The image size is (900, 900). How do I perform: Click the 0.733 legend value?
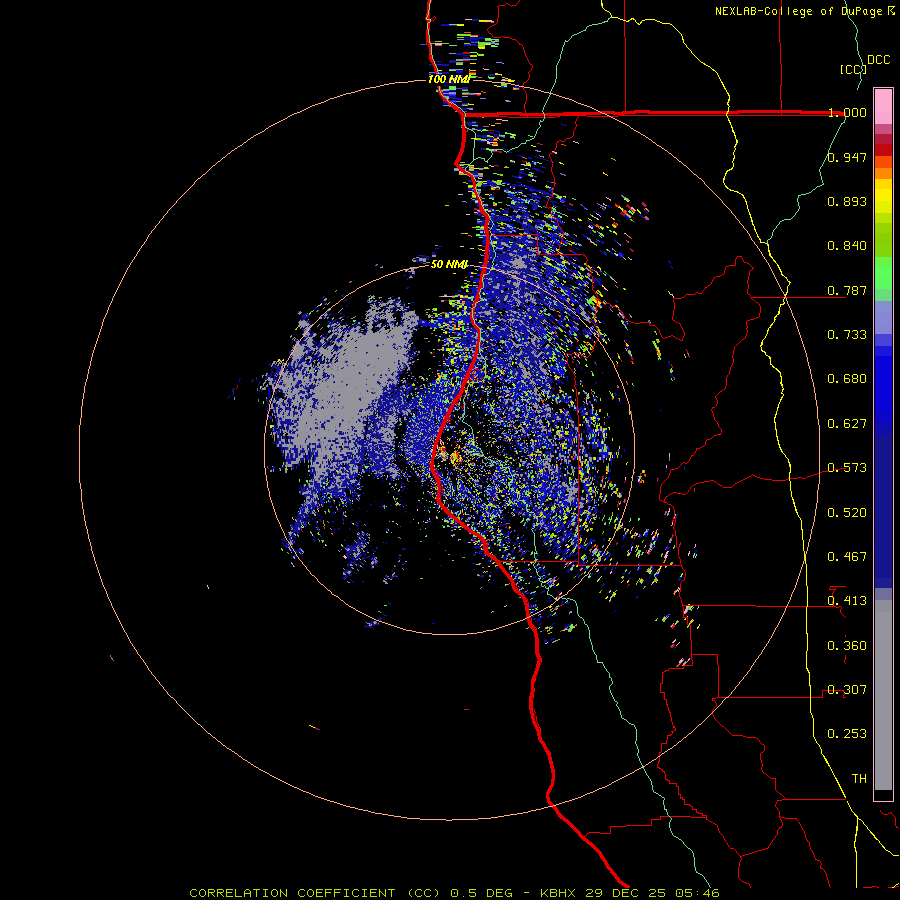pos(847,335)
